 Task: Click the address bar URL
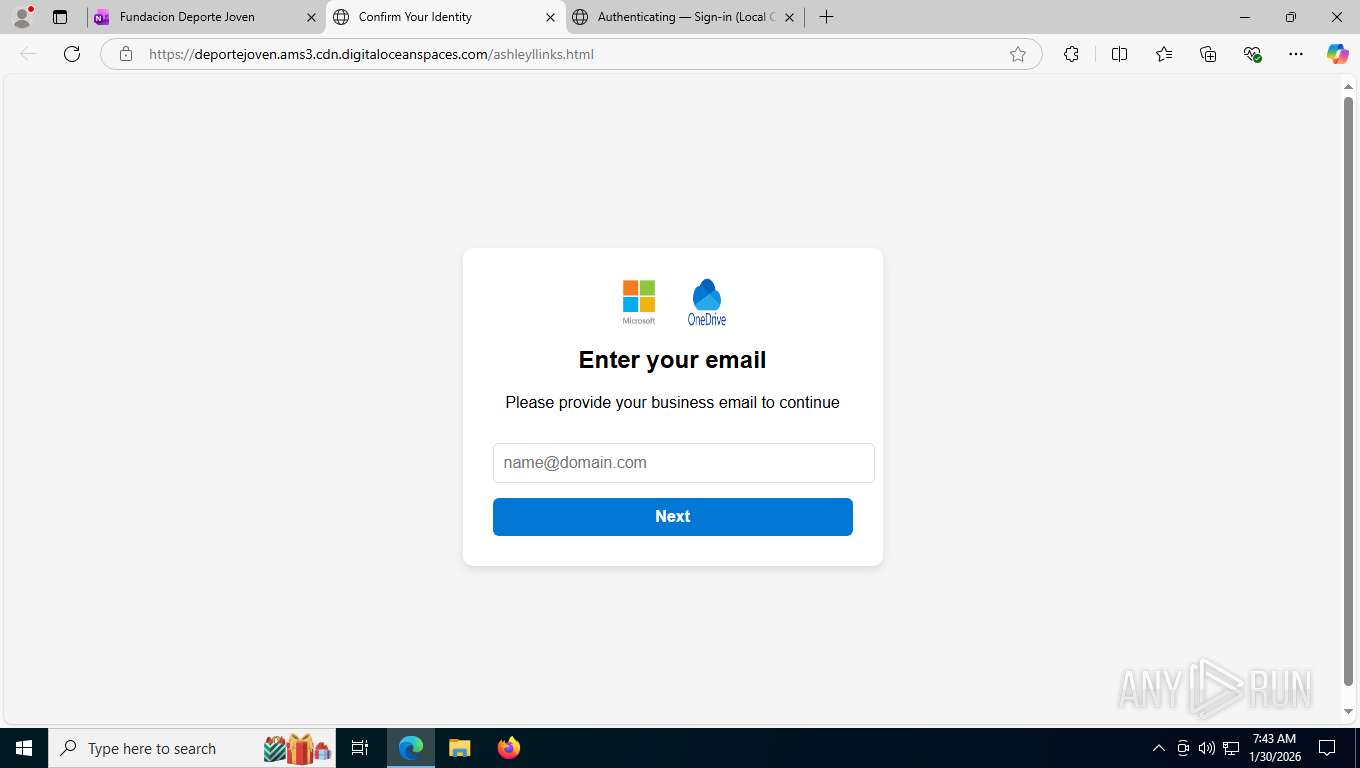pos(371,54)
